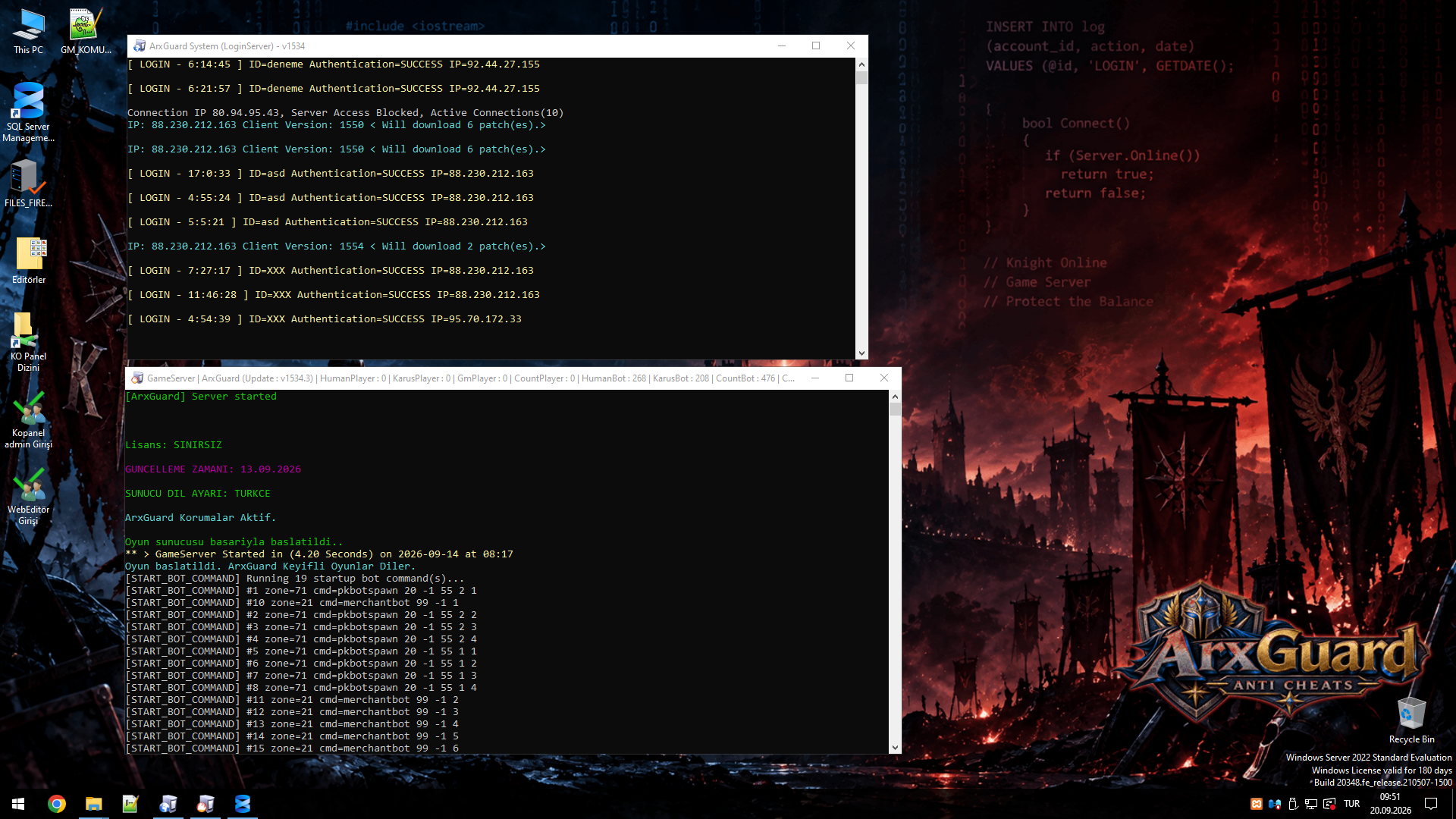Click the Lisans: SINIRSIZ line

click(x=174, y=445)
